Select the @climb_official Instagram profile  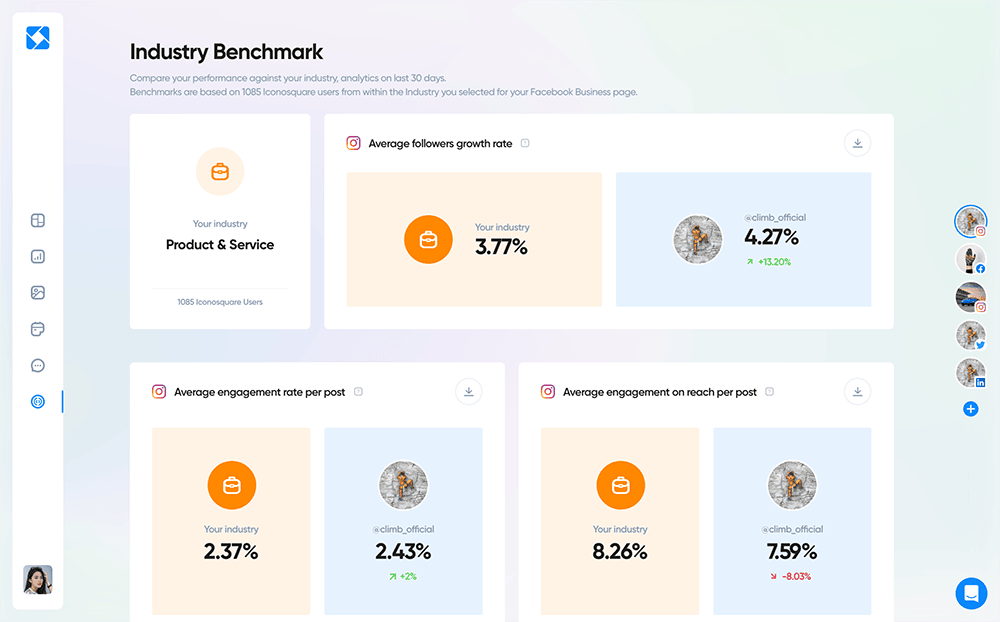[971, 222]
